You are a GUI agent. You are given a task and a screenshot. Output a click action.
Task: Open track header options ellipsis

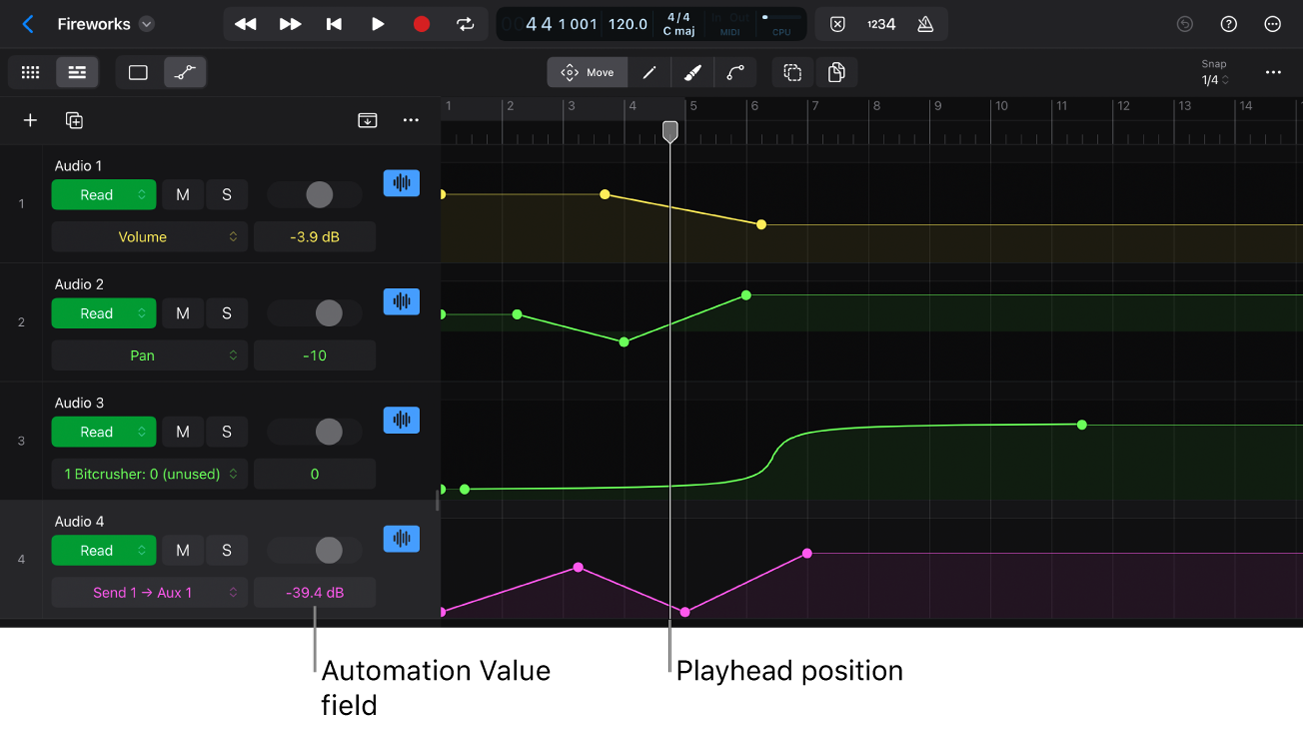click(x=411, y=120)
